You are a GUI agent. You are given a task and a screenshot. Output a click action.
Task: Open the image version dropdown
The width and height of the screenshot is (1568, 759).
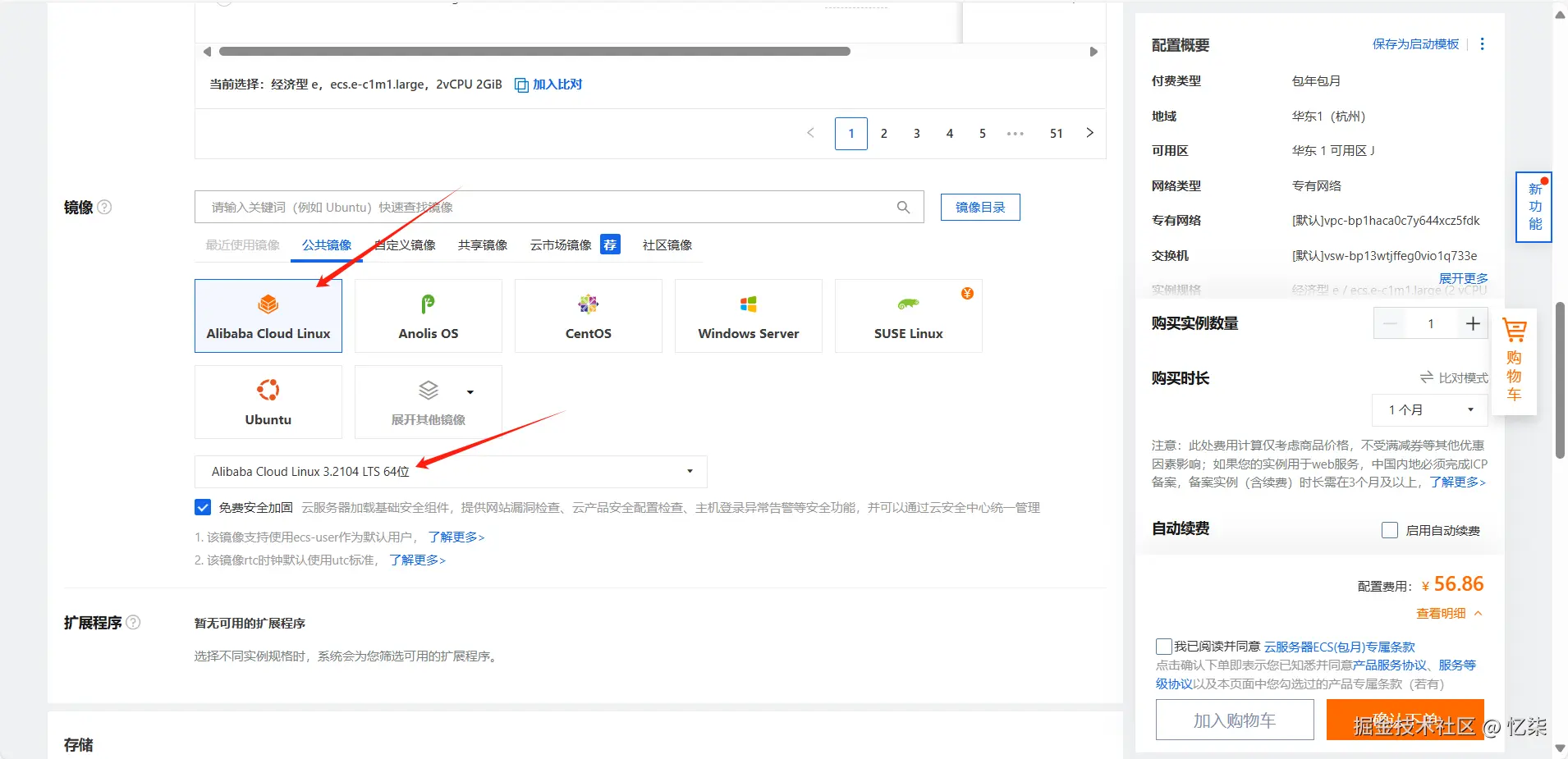pyautogui.click(x=451, y=472)
